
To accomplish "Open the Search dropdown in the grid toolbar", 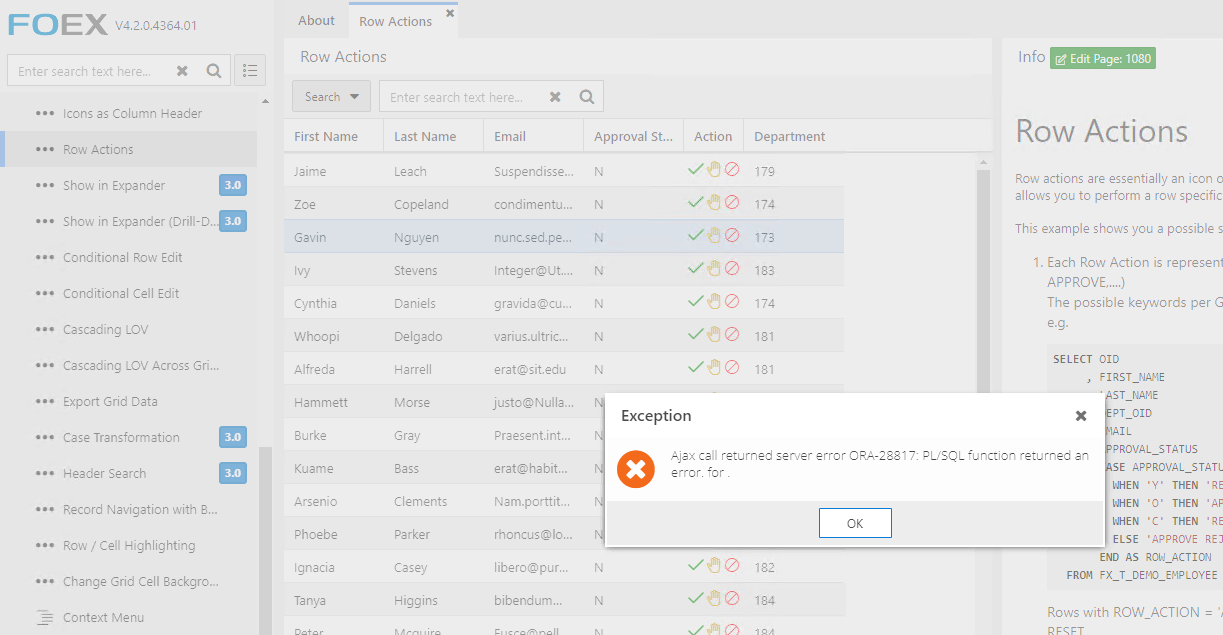I will click(331, 96).
